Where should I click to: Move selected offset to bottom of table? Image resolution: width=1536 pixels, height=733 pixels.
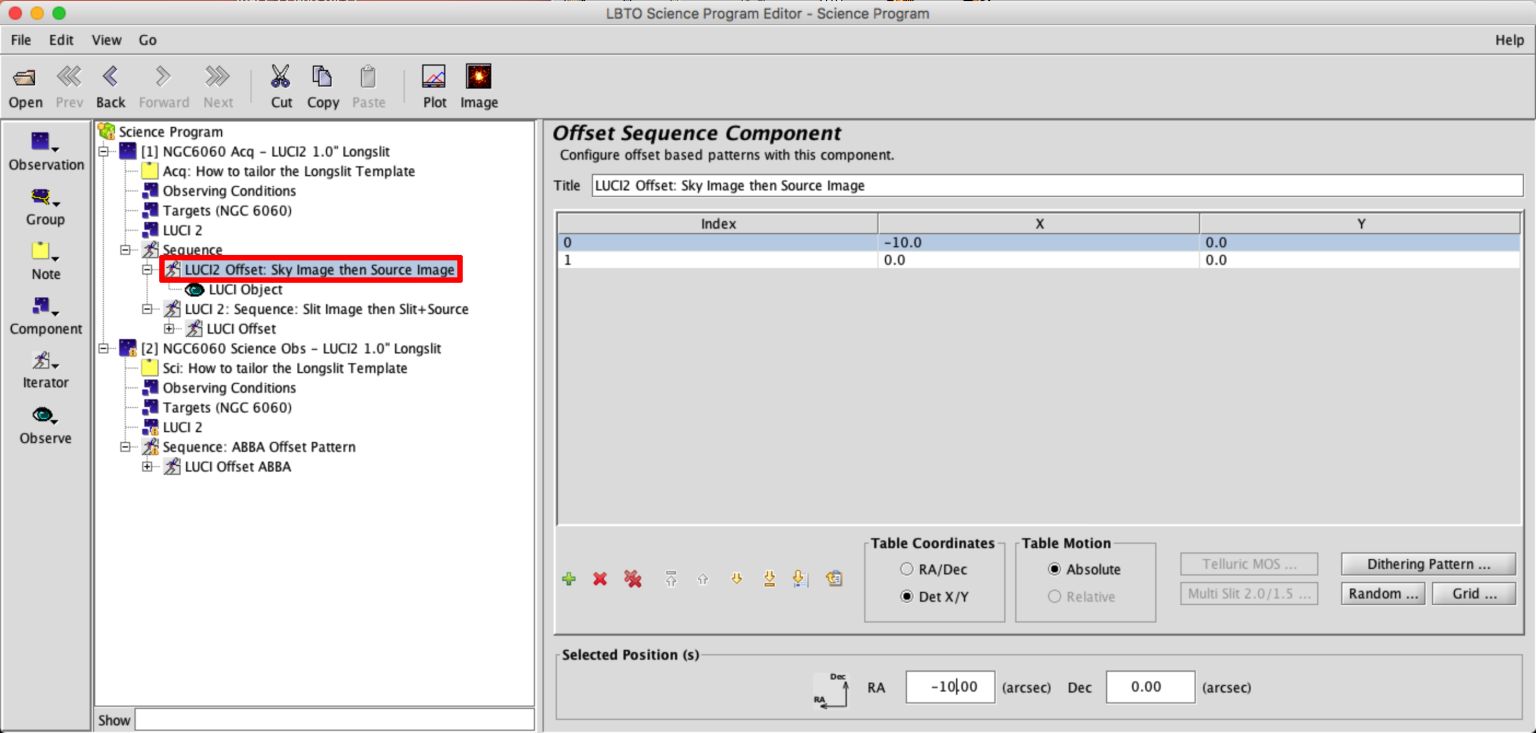click(769, 579)
